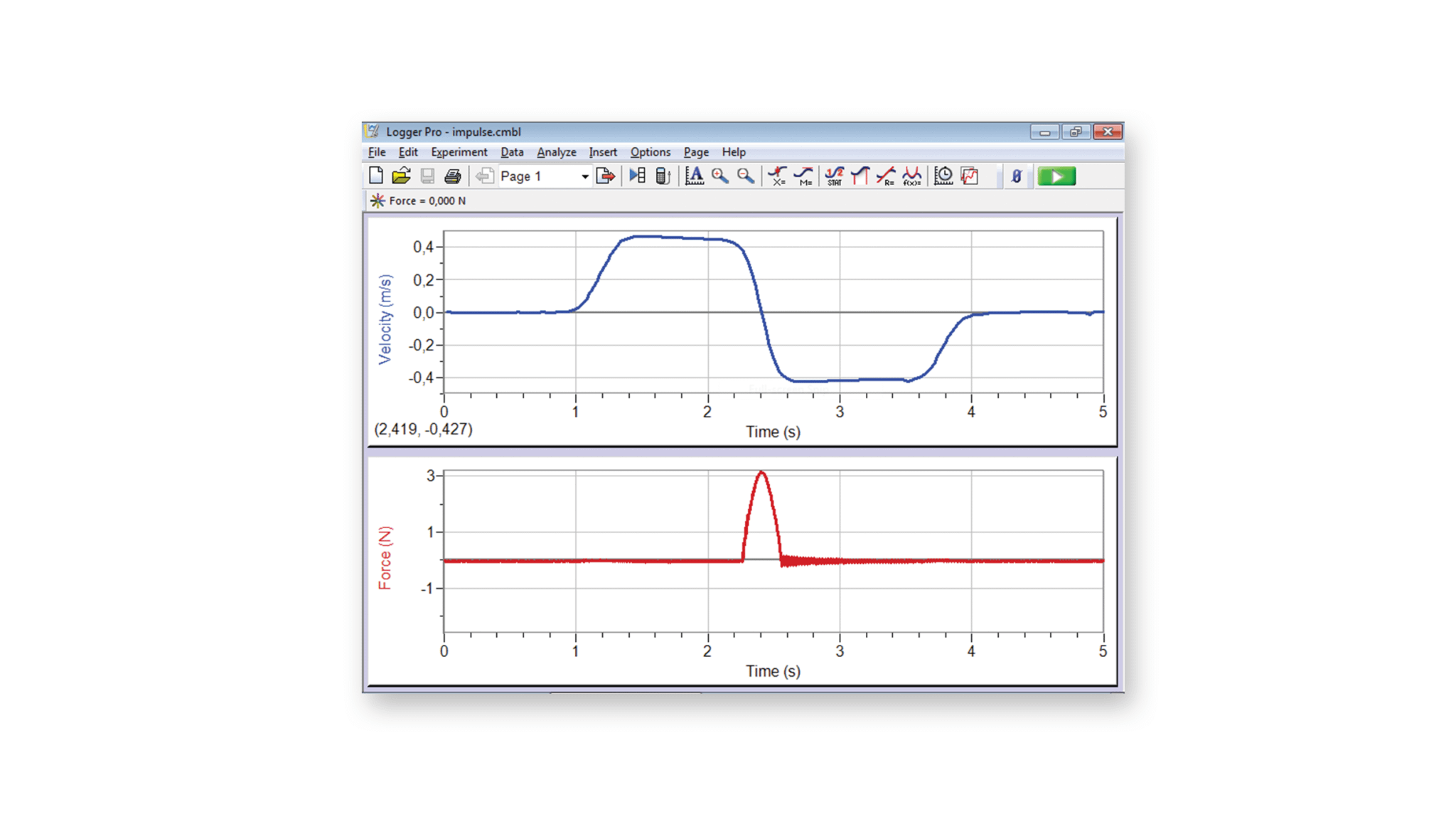Go to next page with the arrow icon

pyautogui.click(x=605, y=176)
